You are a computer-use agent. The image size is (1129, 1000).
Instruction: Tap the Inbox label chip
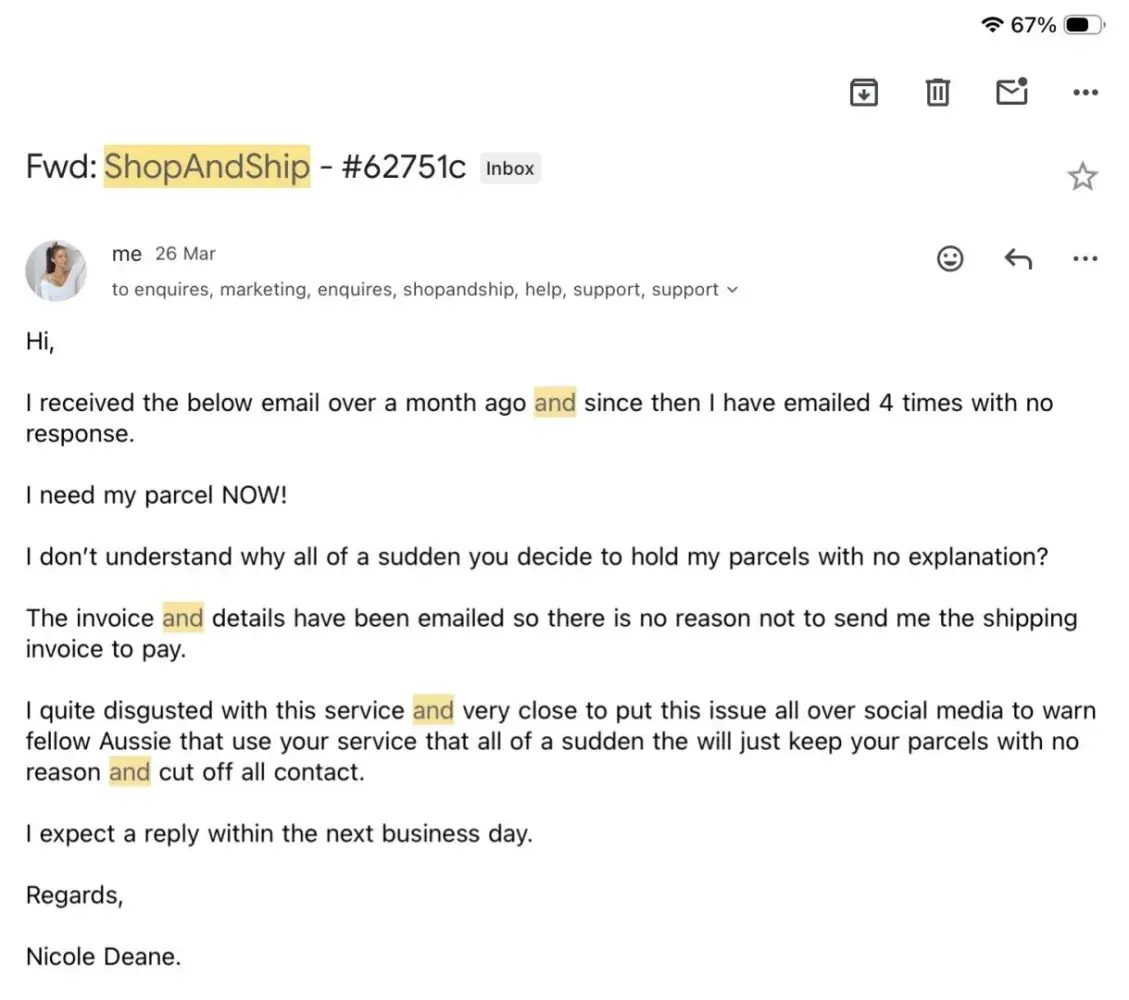click(x=510, y=169)
